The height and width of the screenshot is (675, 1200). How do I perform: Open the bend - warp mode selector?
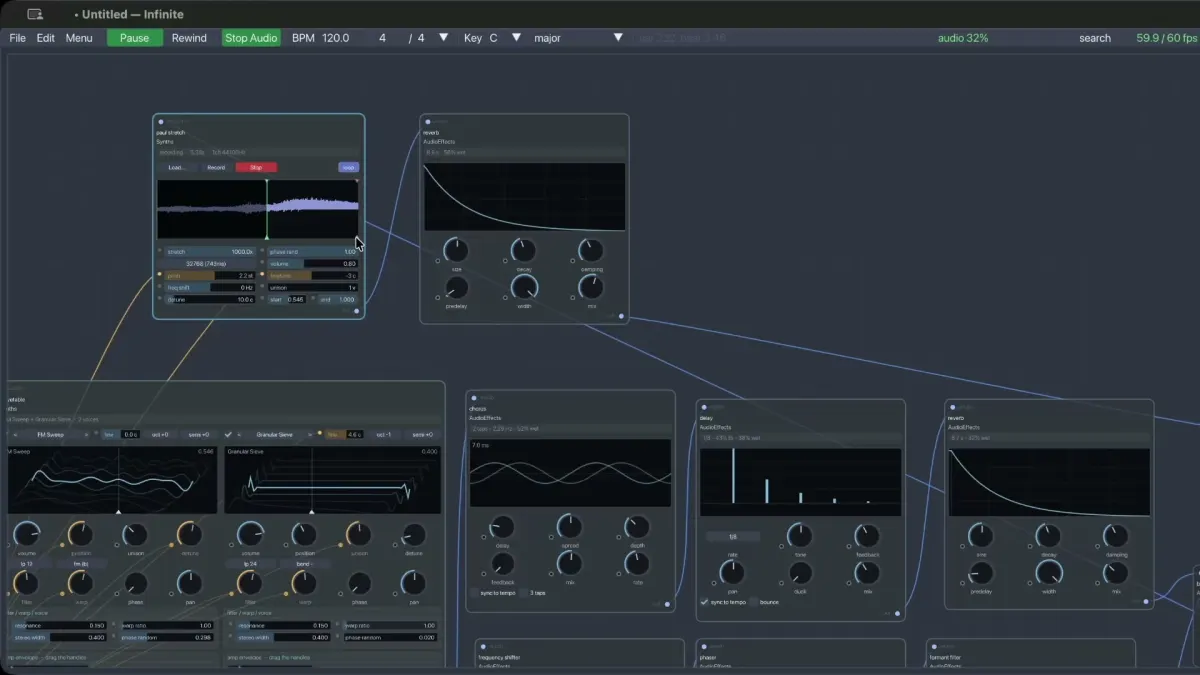click(x=305, y=564)
